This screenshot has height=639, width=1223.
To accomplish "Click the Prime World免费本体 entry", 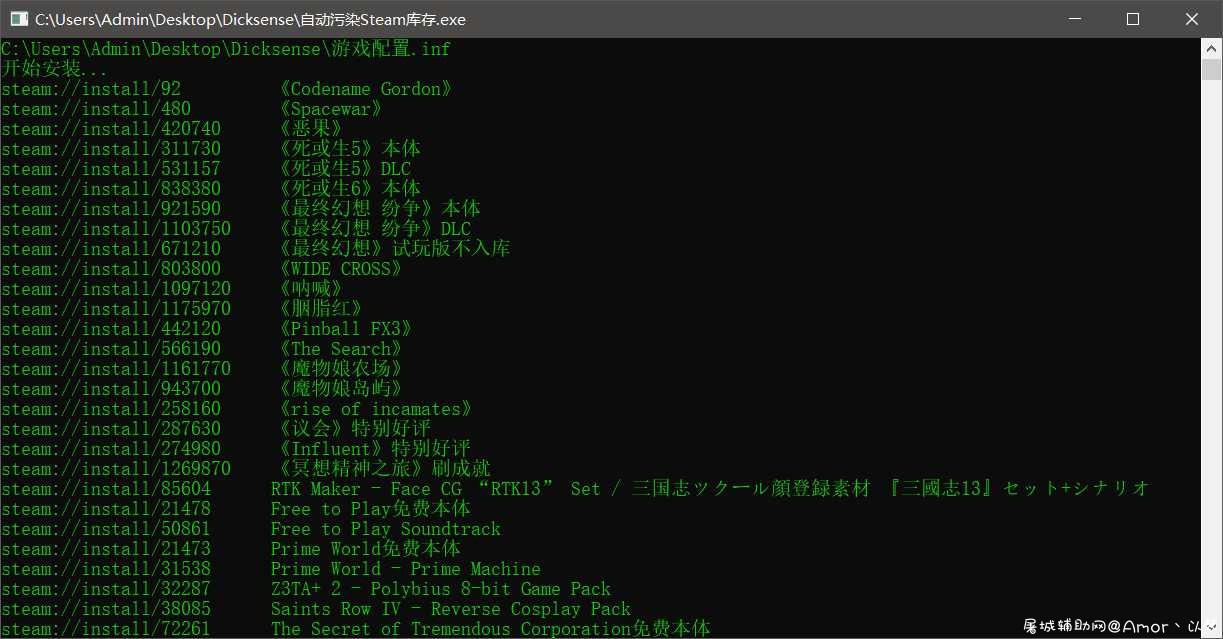I will [366, 549].
